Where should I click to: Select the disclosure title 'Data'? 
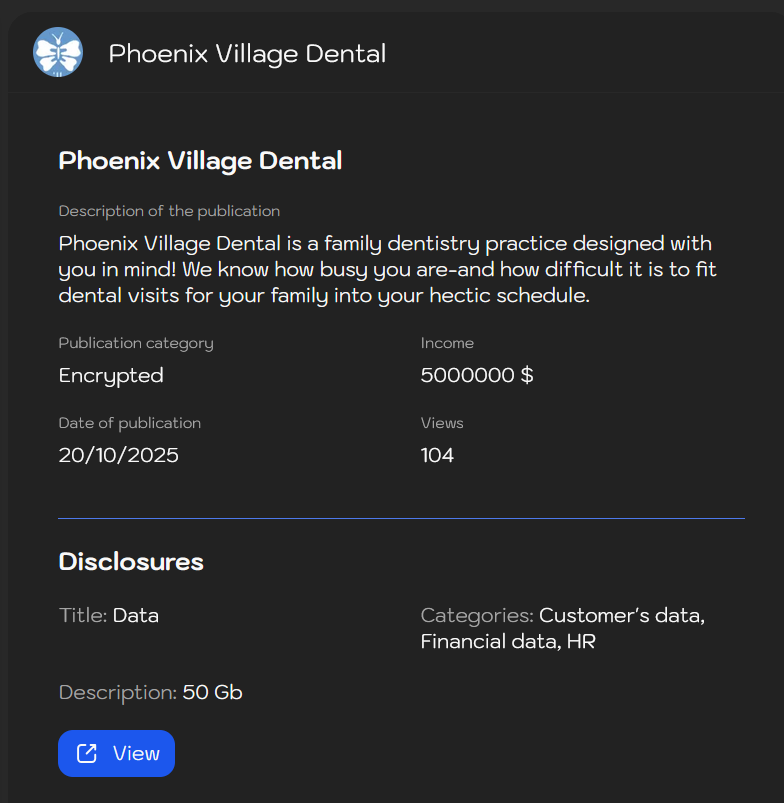tap(135, 615)
